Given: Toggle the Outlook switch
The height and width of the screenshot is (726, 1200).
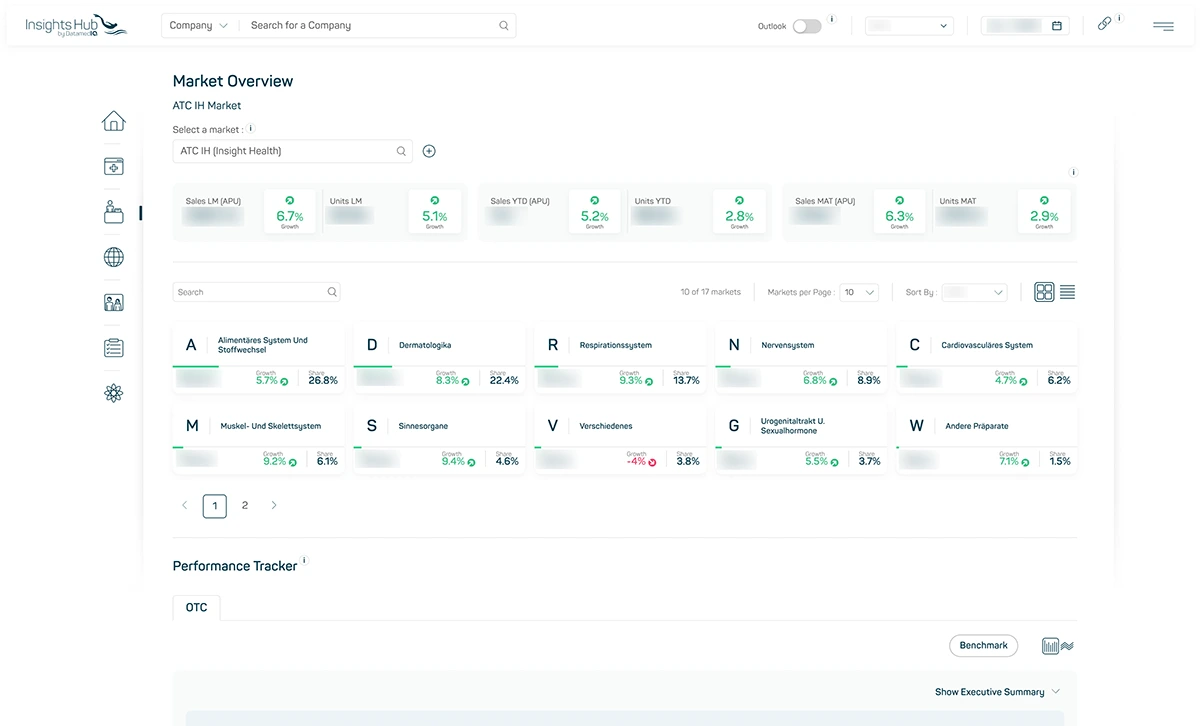Looking at the screenshot, I should click(x=806, y=26).
